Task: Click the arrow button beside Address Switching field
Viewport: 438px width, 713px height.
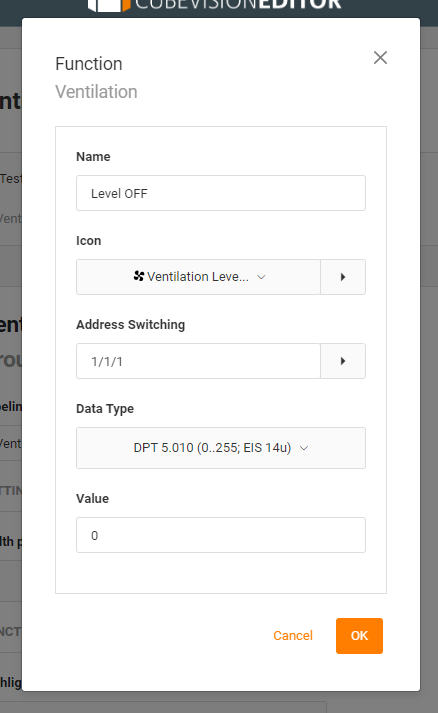Action: [343, 361]
